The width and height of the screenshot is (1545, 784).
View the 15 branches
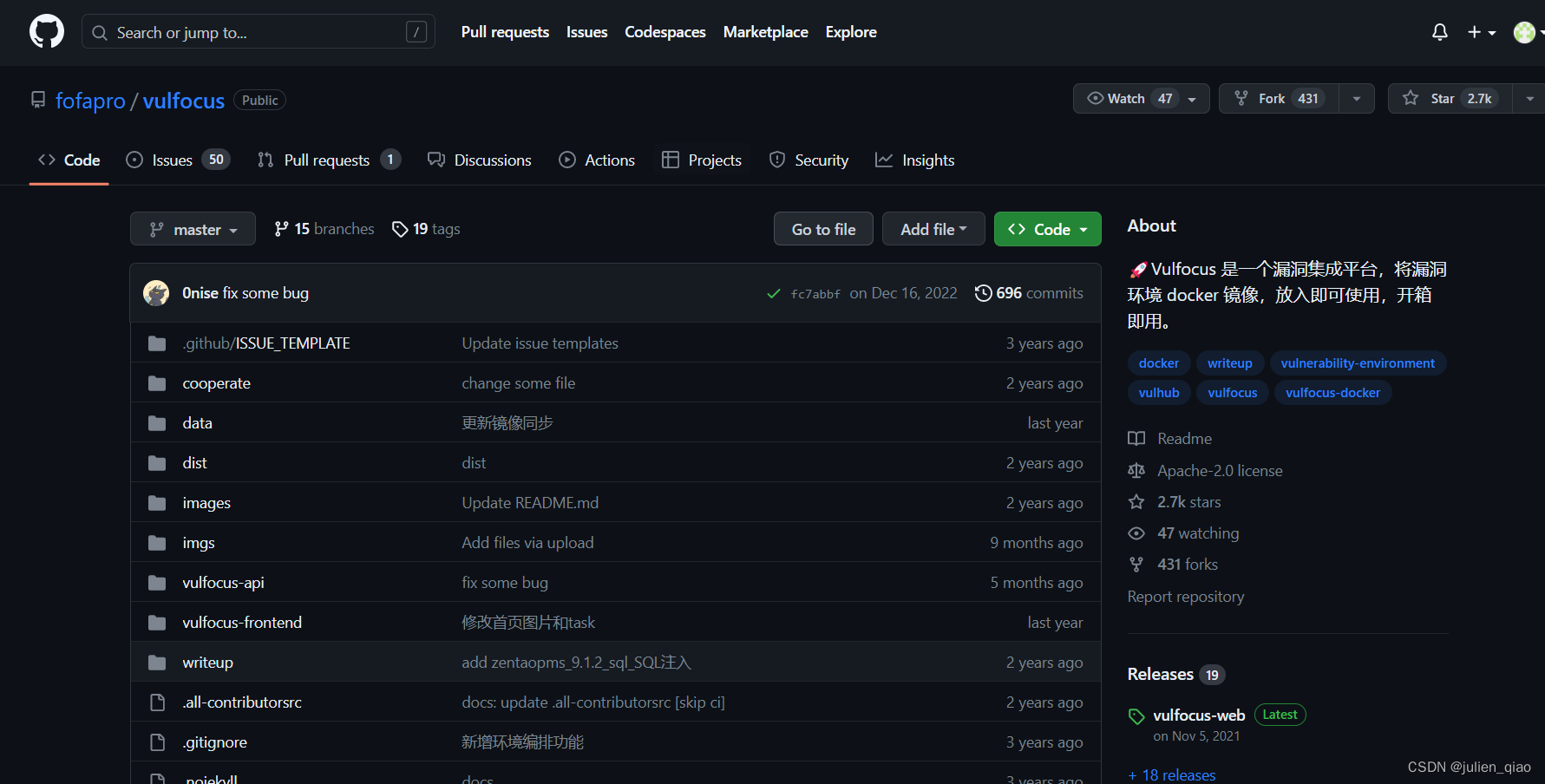click(324, 229)
